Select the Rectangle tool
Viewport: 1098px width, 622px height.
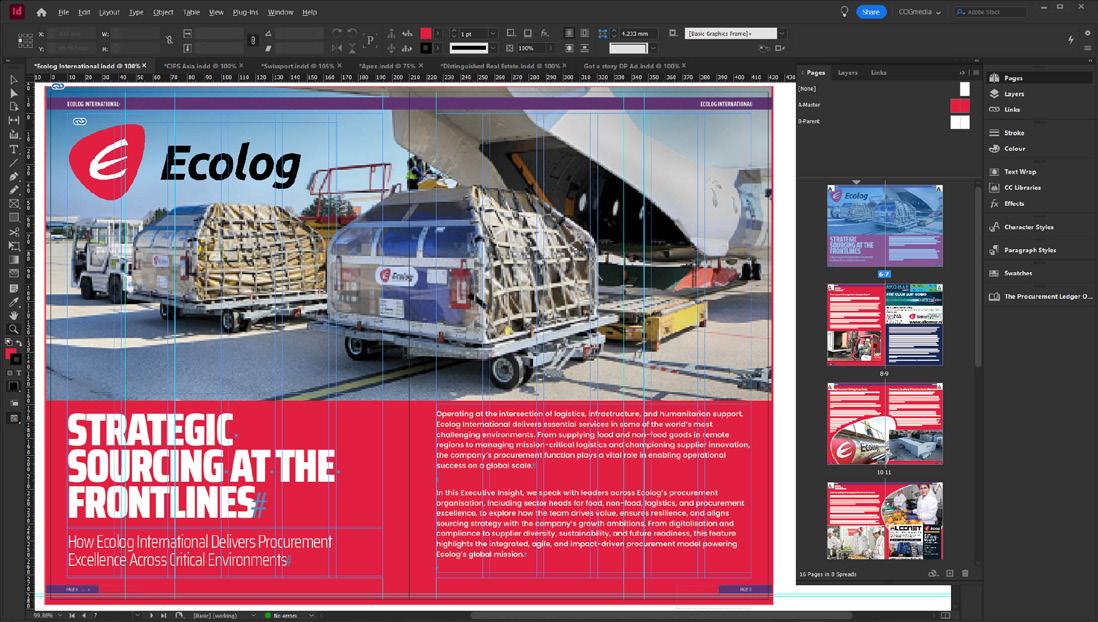click(x=13, y=217)
